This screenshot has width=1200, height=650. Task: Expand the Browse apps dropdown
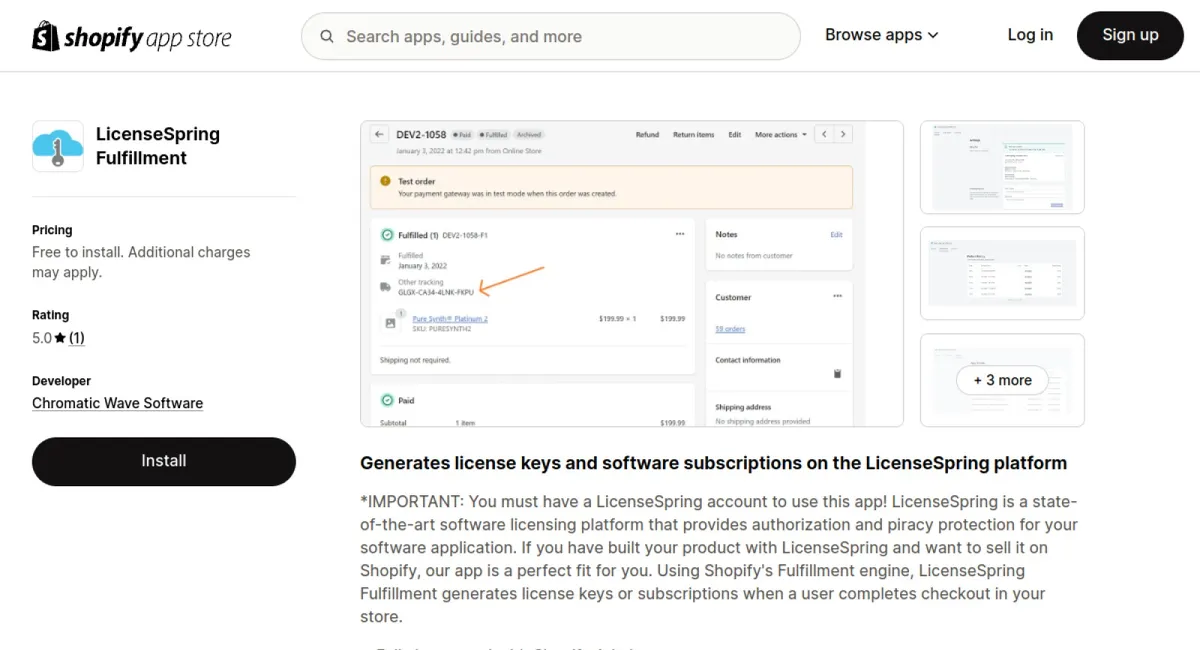coord(882,35)
